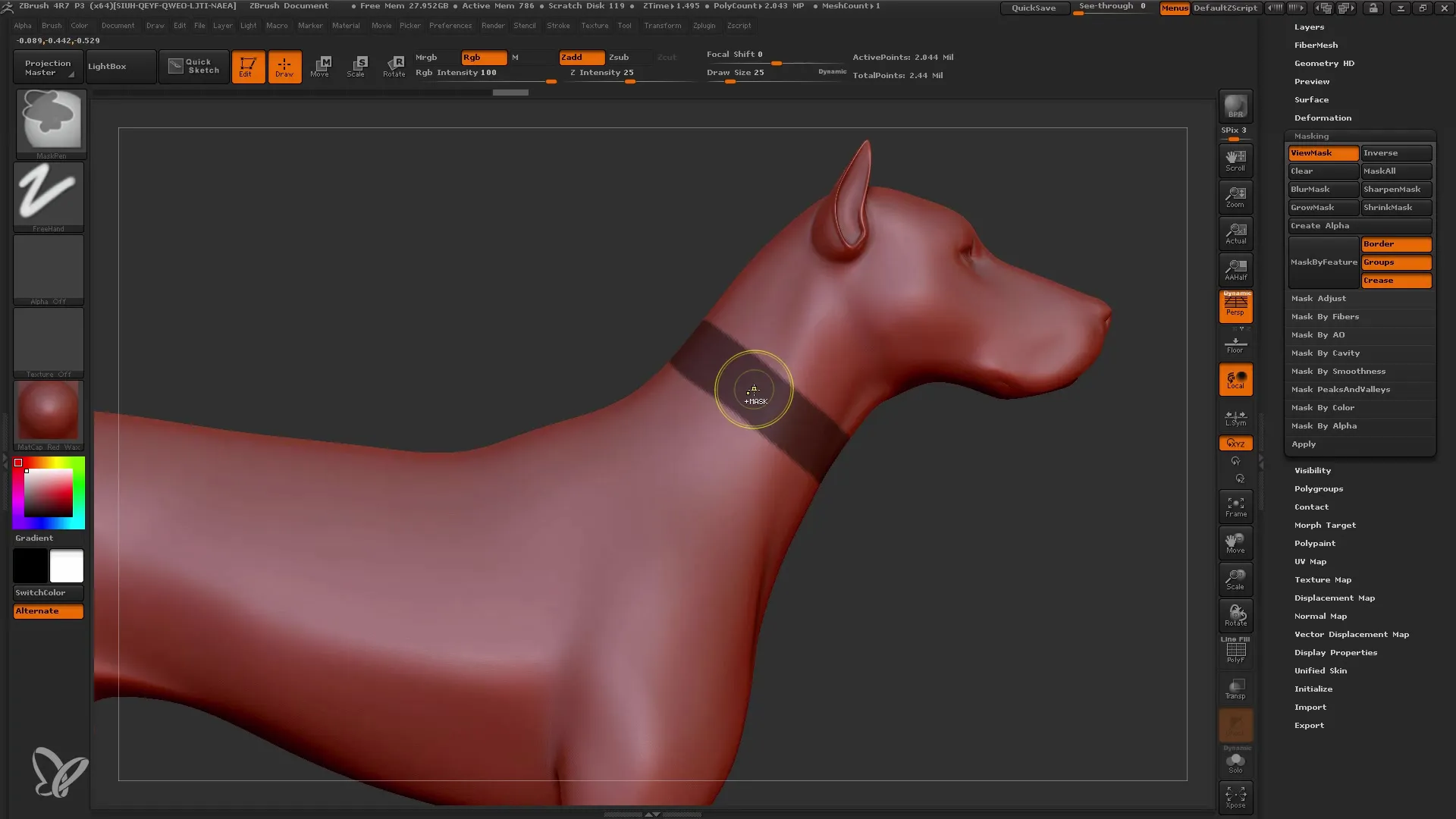1456x819 pixels.
Task: Expand the Surface panel options
Action: tap(1311, 99)
